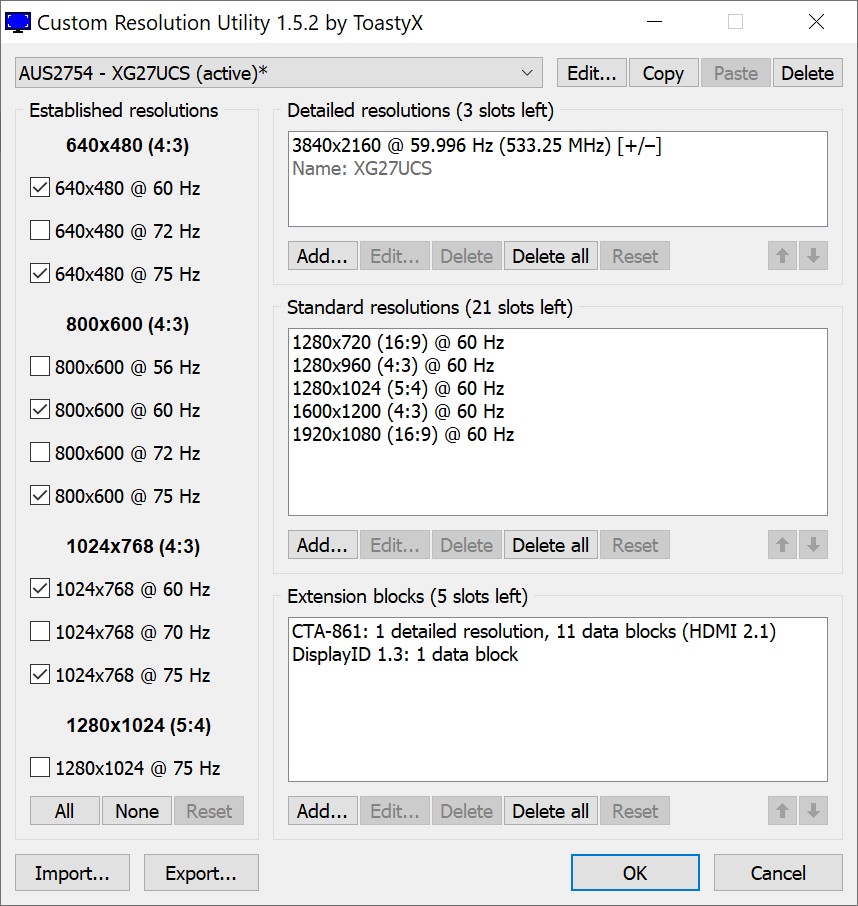Click Edit... under Extension blocks
858x906 pixels.
coord(395,811)
